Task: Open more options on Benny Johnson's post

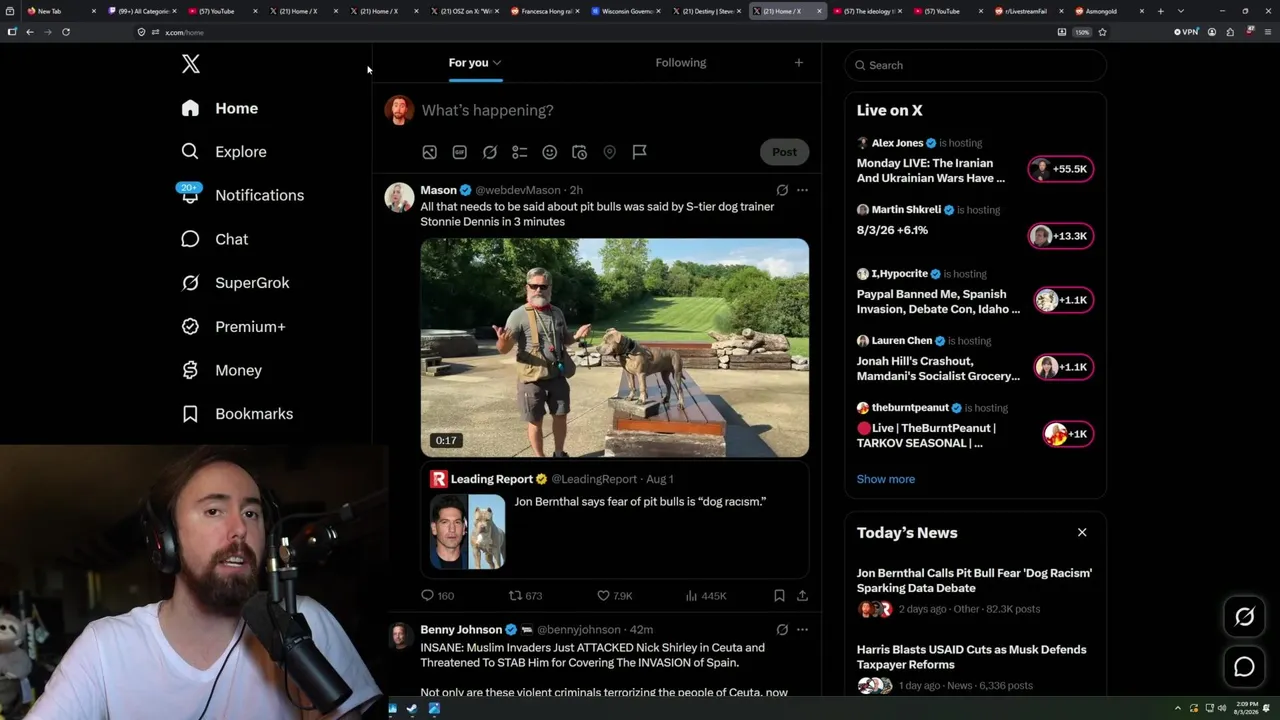Action: point(802,630)
